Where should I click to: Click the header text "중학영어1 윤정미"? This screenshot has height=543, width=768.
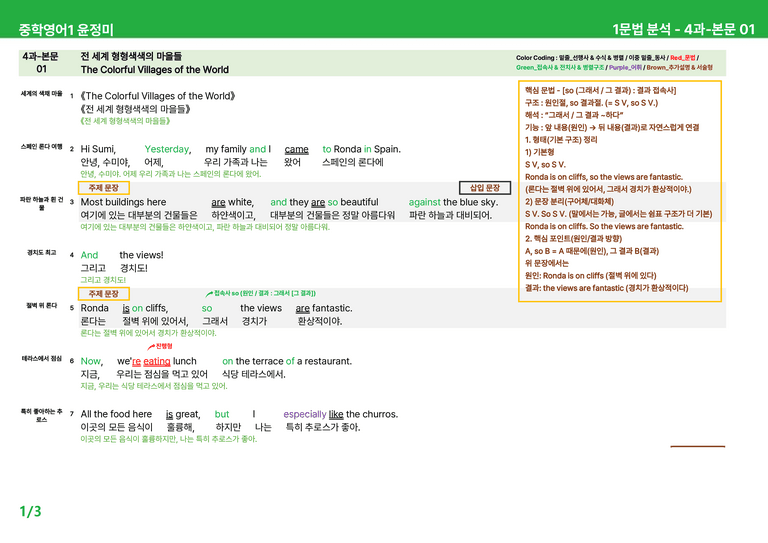(66, 29)
